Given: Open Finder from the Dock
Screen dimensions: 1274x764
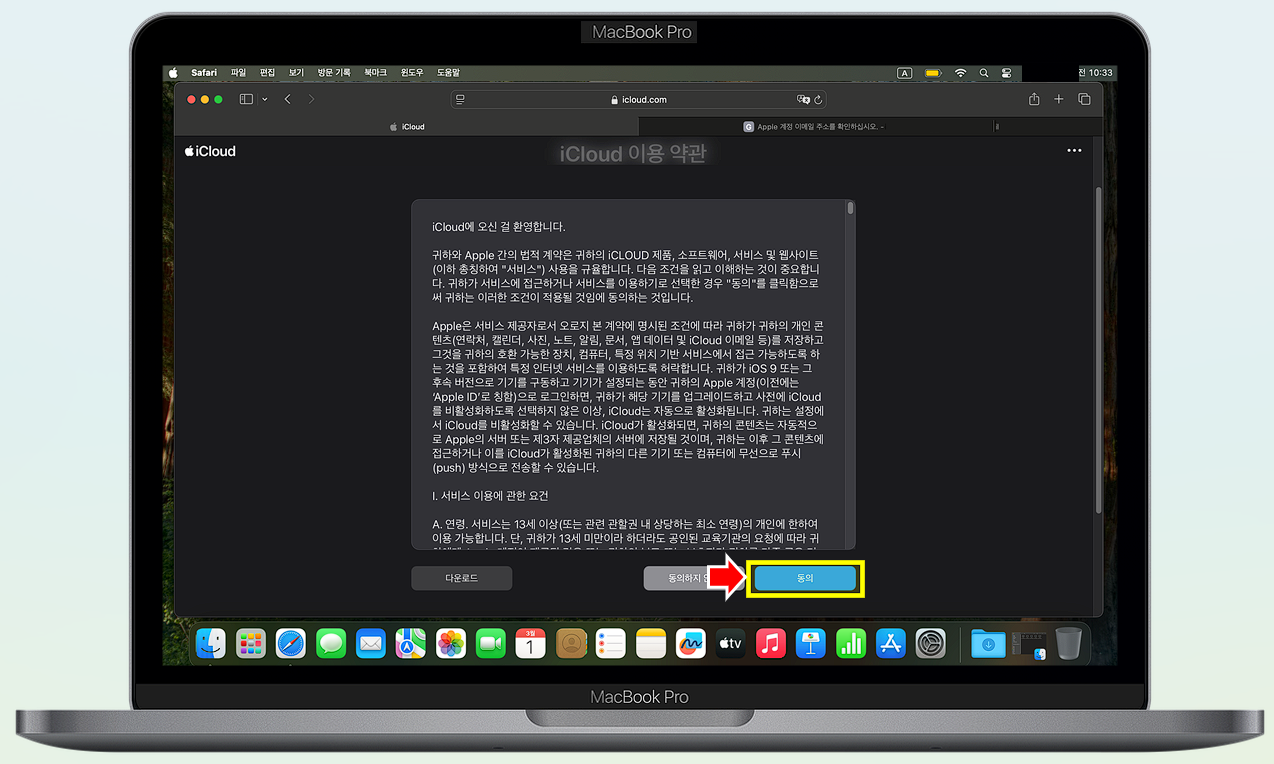Looking at the screenshot, I should point(211,643).
